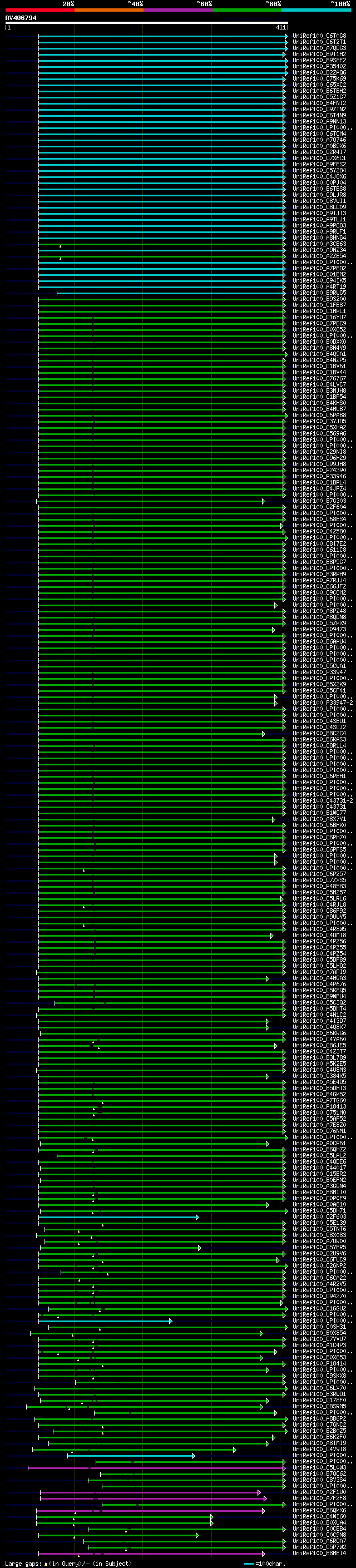356x1568 pixels.
Task: Click the orange ~40% identity legend bar
Action: pos(109,10)
